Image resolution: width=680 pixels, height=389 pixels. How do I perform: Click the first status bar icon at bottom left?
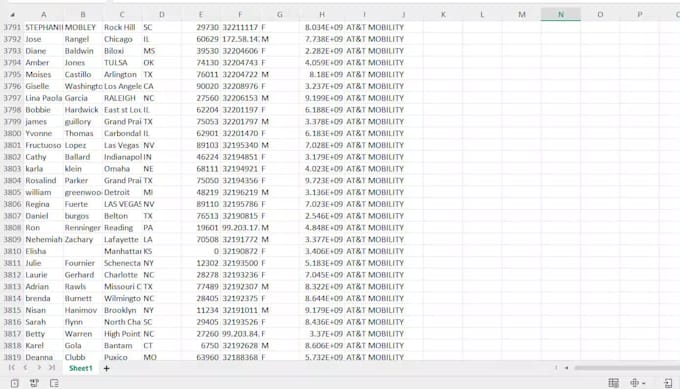point(15,383)
